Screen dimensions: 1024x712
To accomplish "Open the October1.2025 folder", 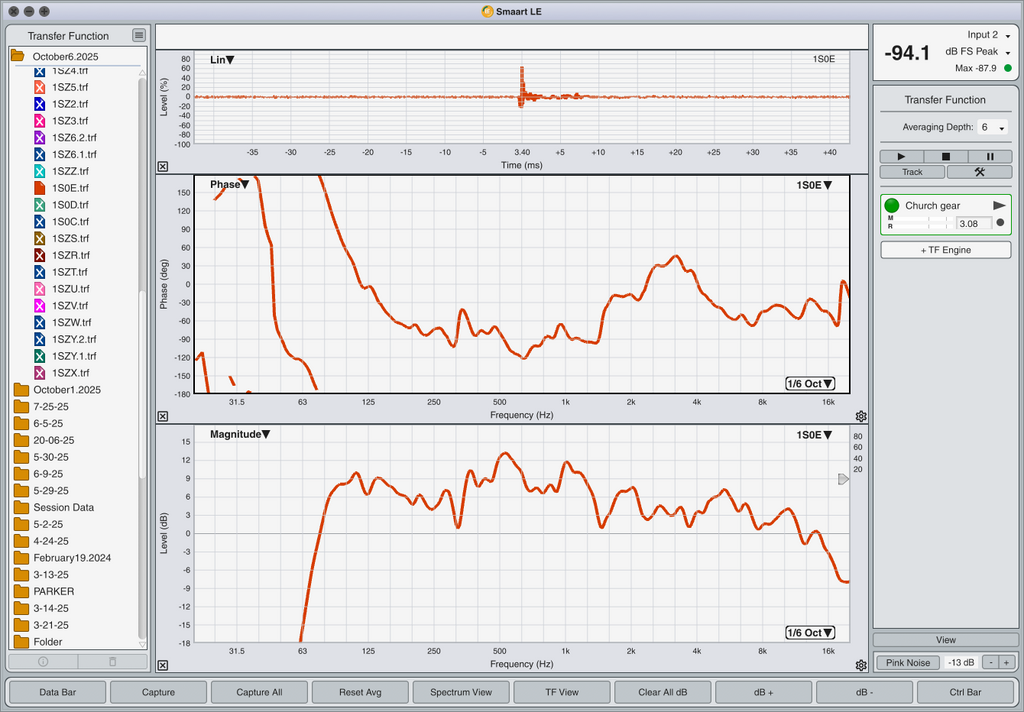I will point(66,389).
